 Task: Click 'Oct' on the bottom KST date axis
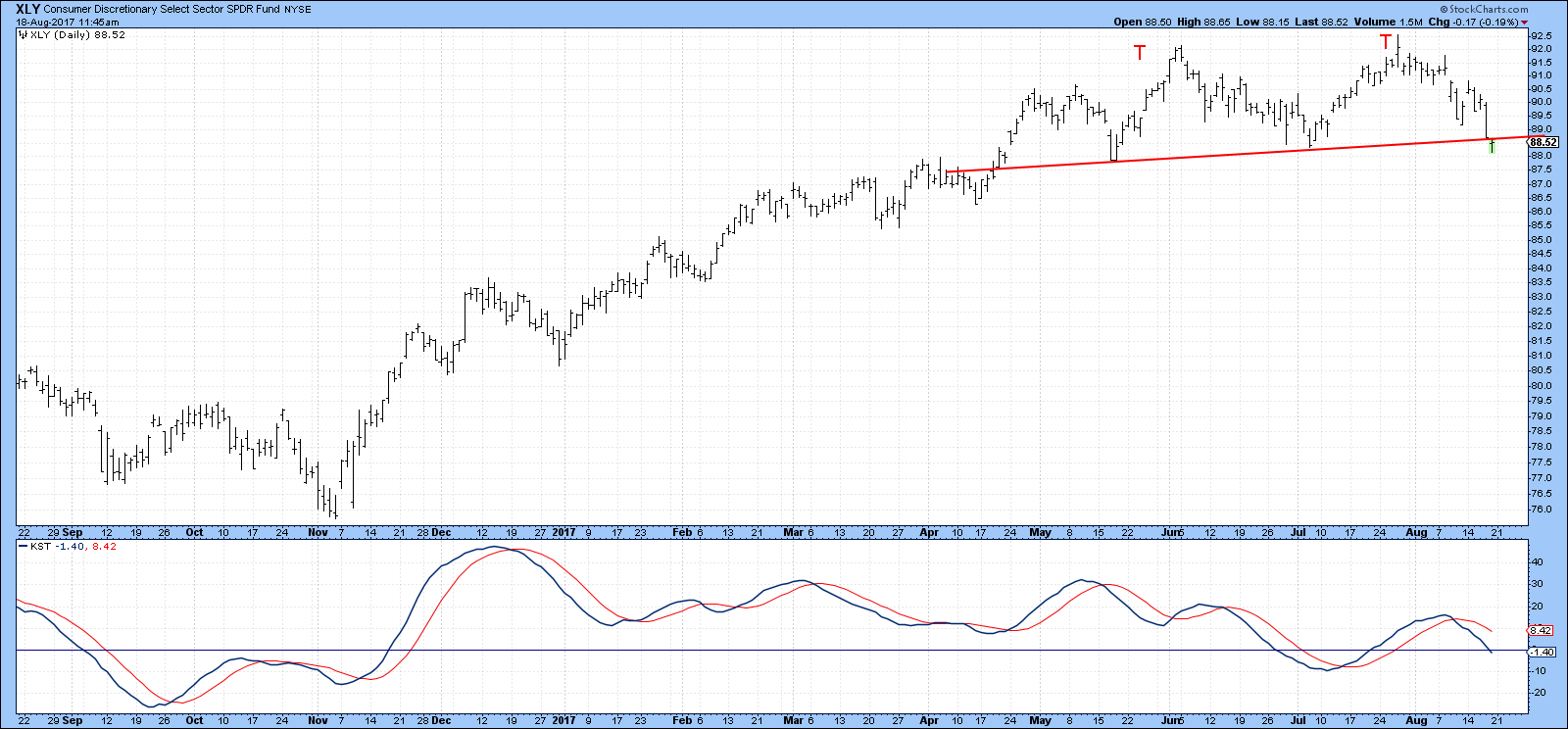[194, 720]
